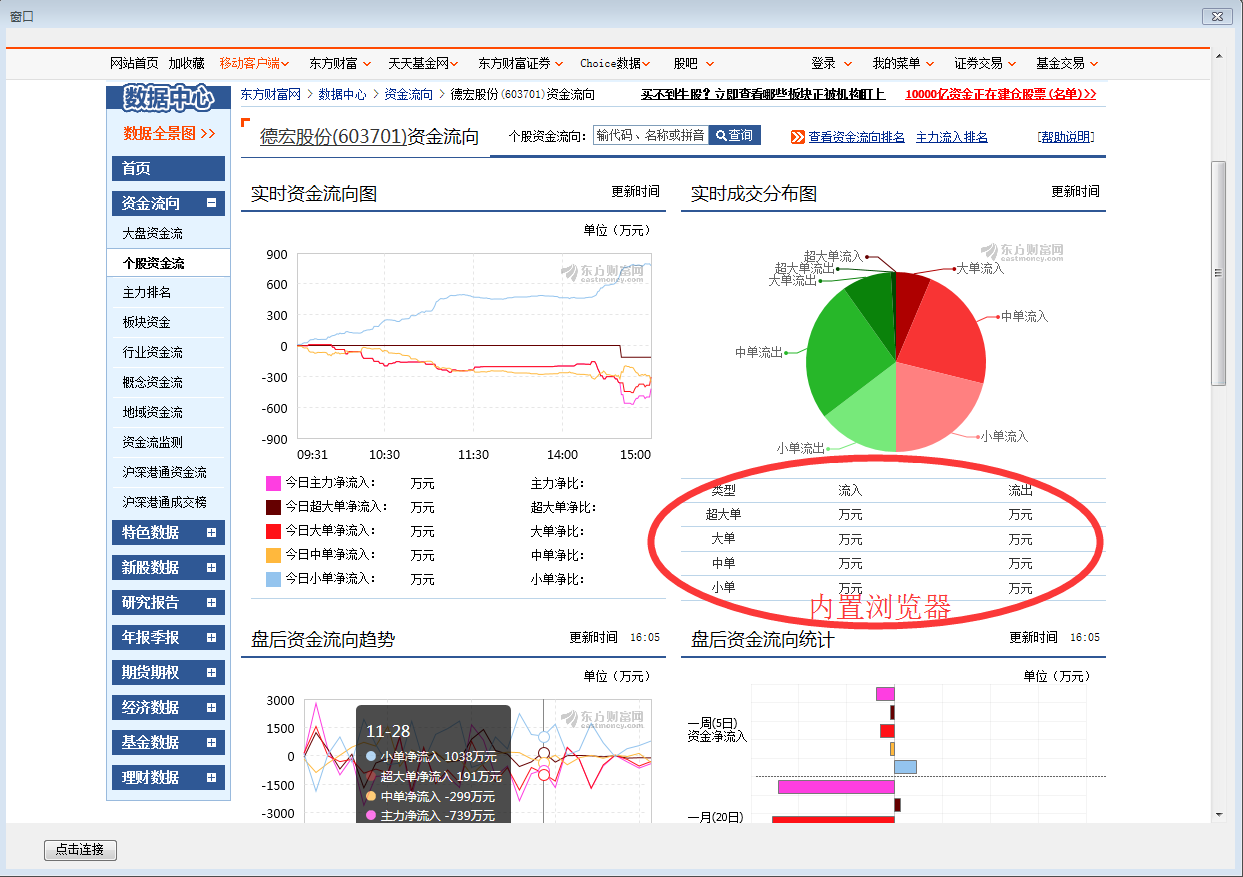Expand the 理财数据 section
Viewport: 1243px width, 877px height.
click(211, 778)
